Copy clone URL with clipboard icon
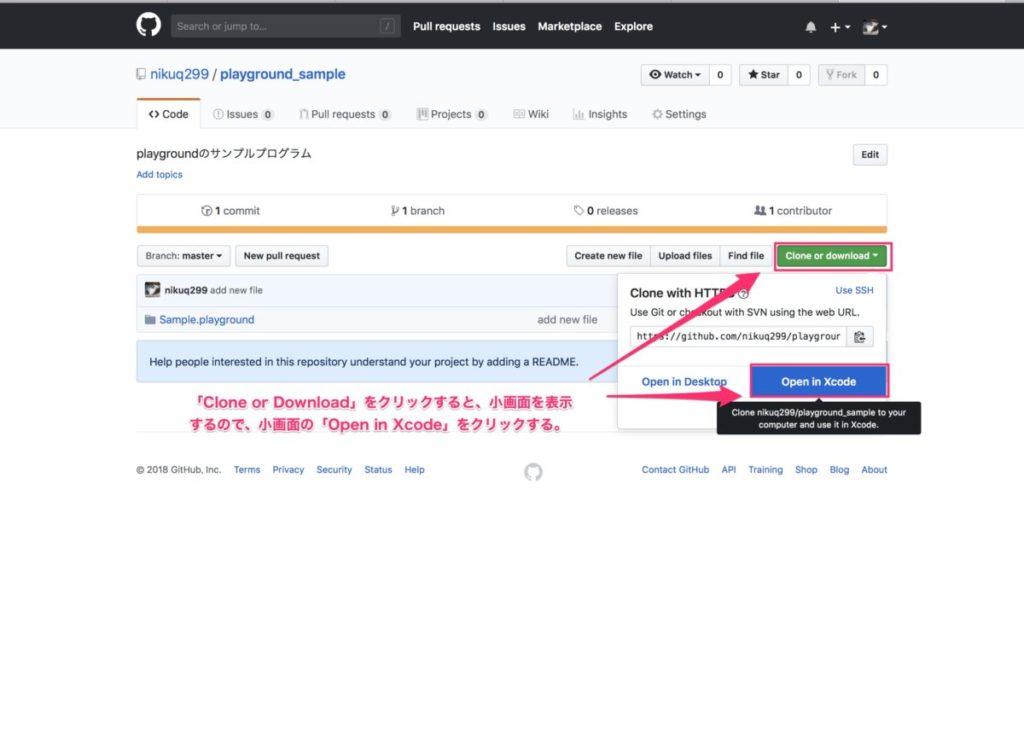The image size is (1024, 745). (x=859, y=336)
